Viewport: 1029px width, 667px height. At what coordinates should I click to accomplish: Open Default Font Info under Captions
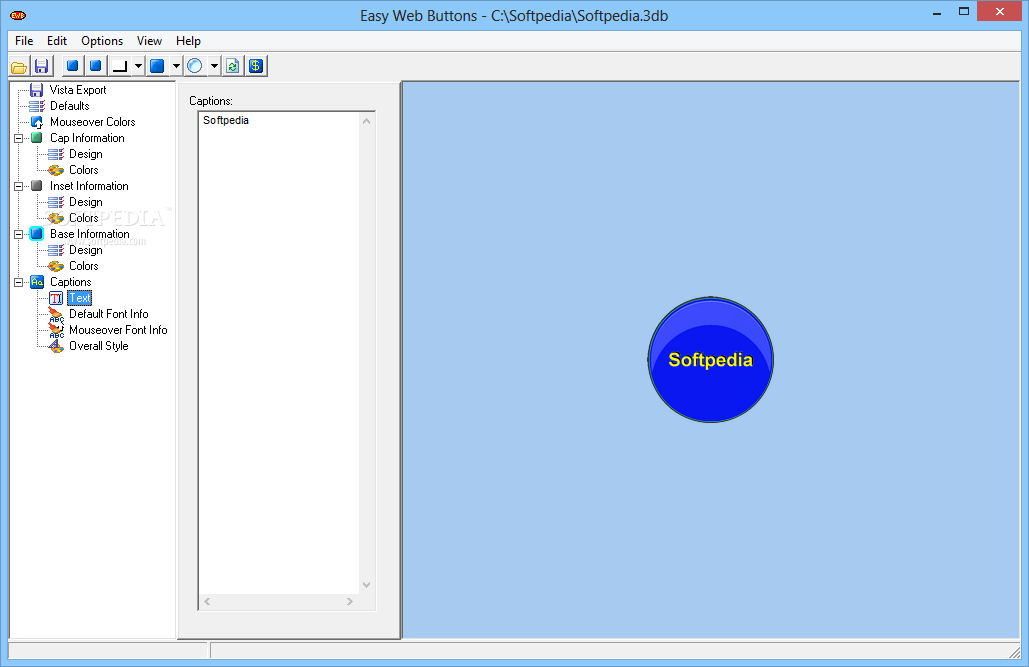109,314
